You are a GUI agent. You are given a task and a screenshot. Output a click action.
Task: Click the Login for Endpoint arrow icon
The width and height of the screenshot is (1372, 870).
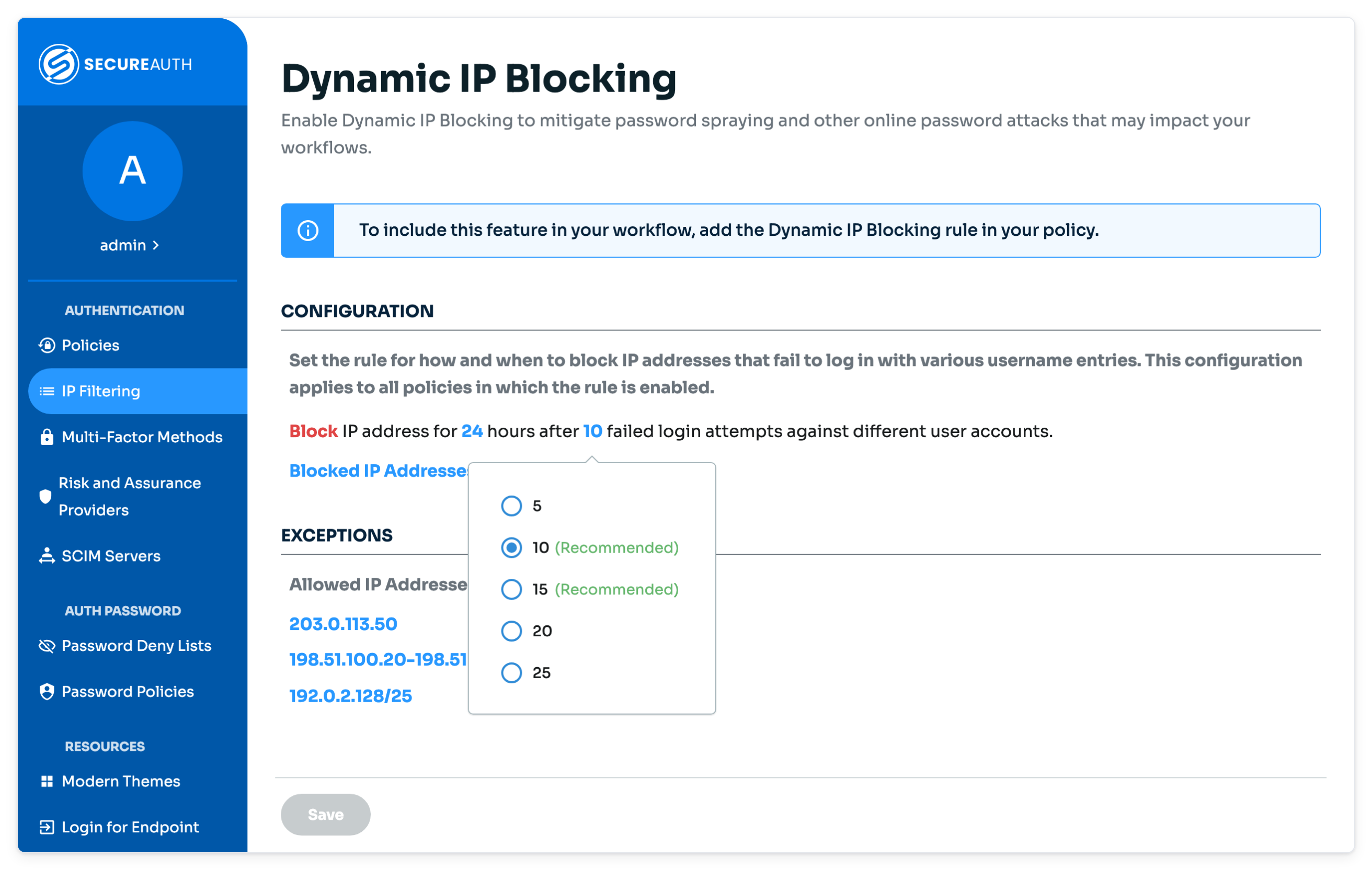click(x=47, y=827)
